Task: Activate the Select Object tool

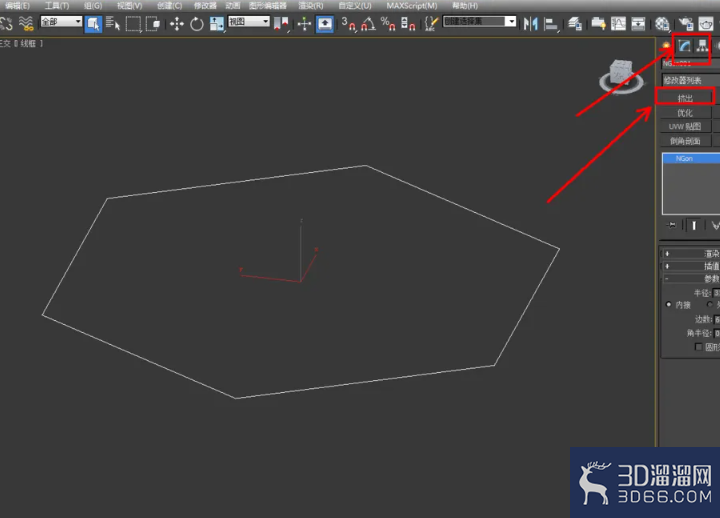Action: point(93,23)
